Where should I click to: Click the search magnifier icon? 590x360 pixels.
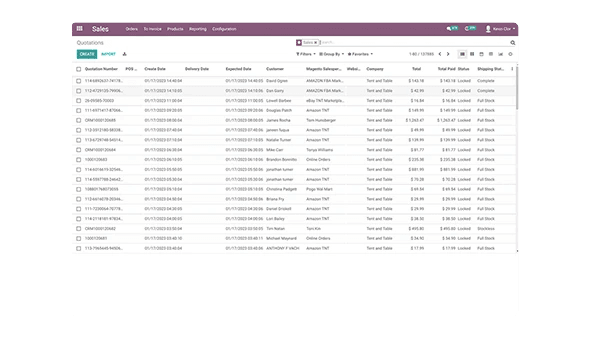coord(512,43)
